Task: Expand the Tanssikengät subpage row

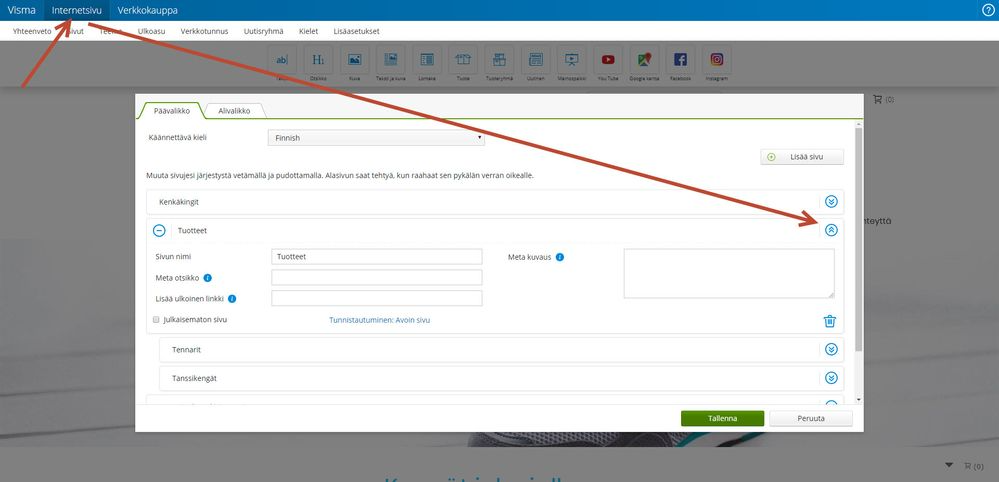Action: pyautogui.click(x=831, y=378)
